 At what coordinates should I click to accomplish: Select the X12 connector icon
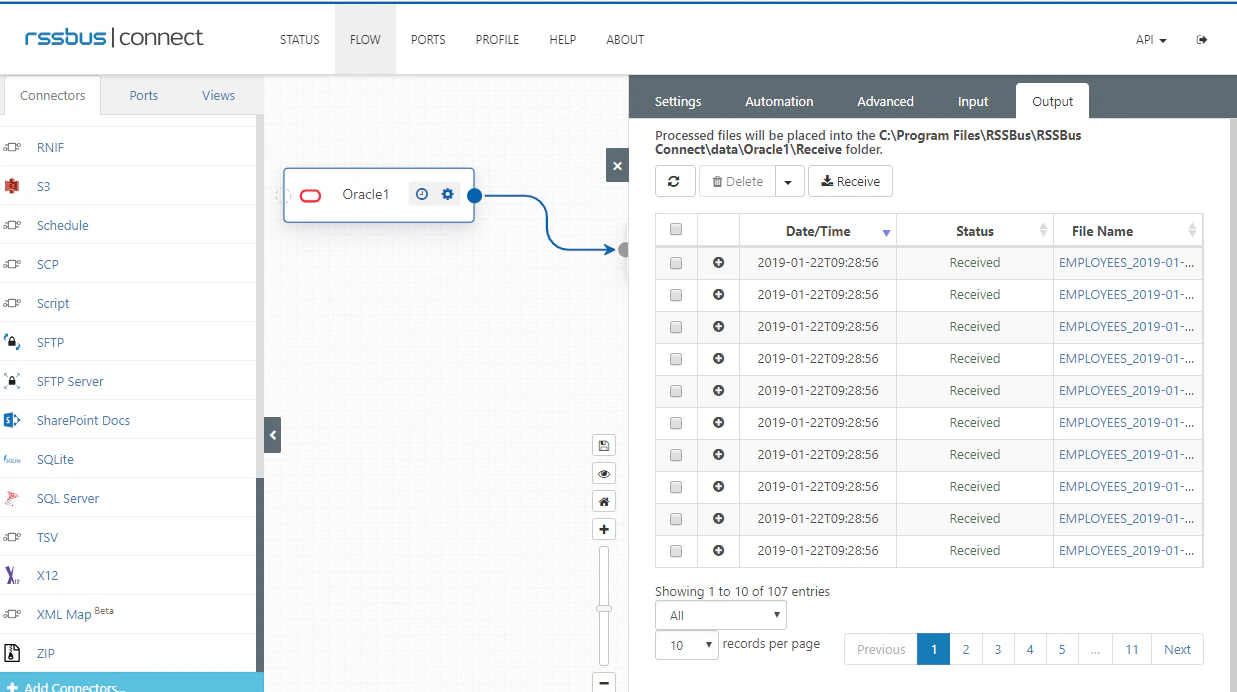pos(12,575)
